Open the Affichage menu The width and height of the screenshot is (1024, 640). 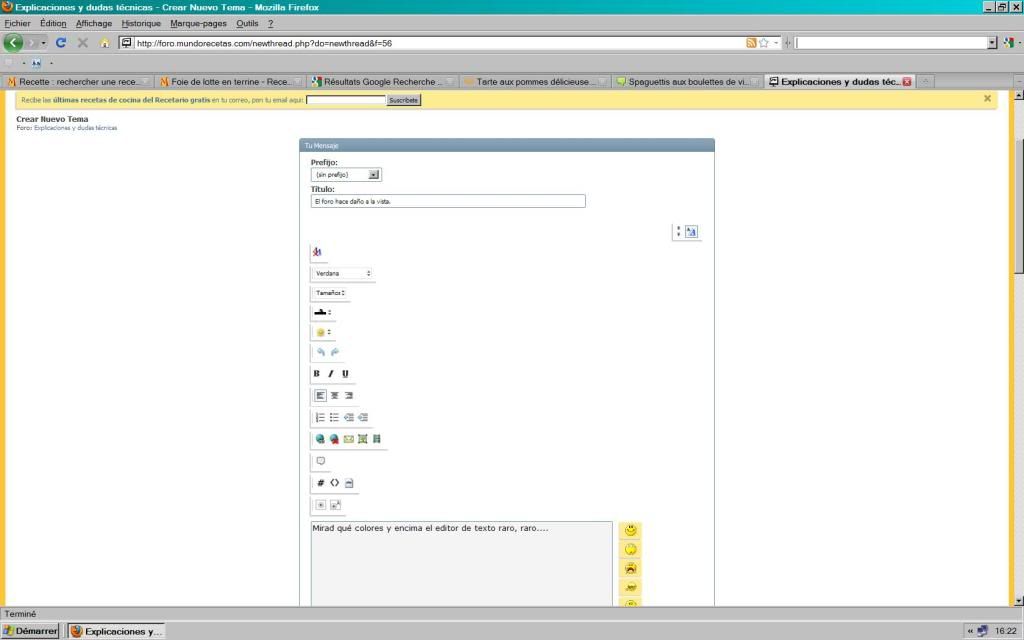pyautogui.click(x=93, y=24)
